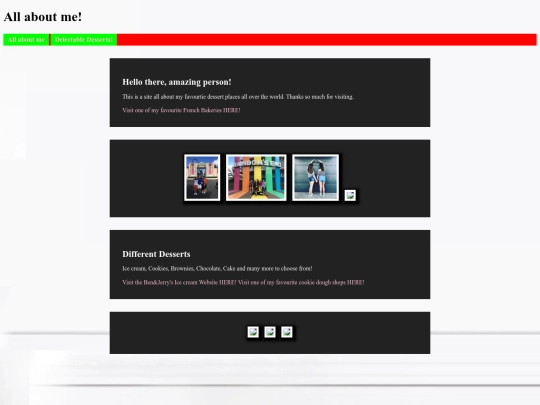Open the 'All about me' nav tab

click(26, 40)
